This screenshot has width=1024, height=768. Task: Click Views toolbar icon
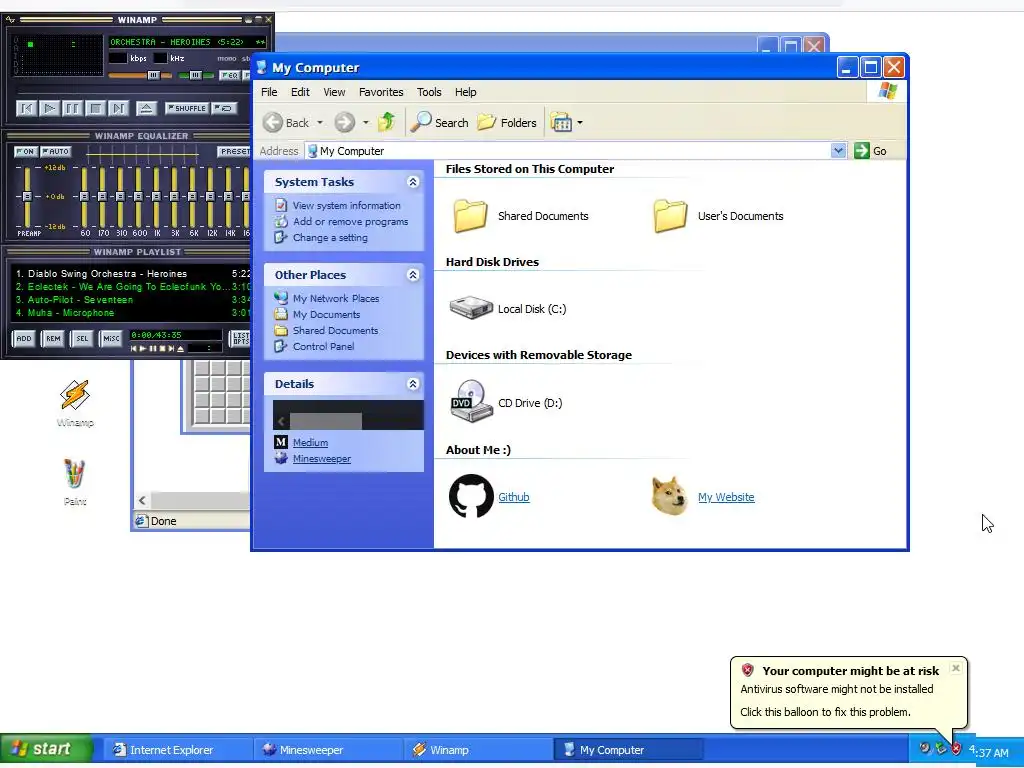pyautogui.click(x=561, y=122)
